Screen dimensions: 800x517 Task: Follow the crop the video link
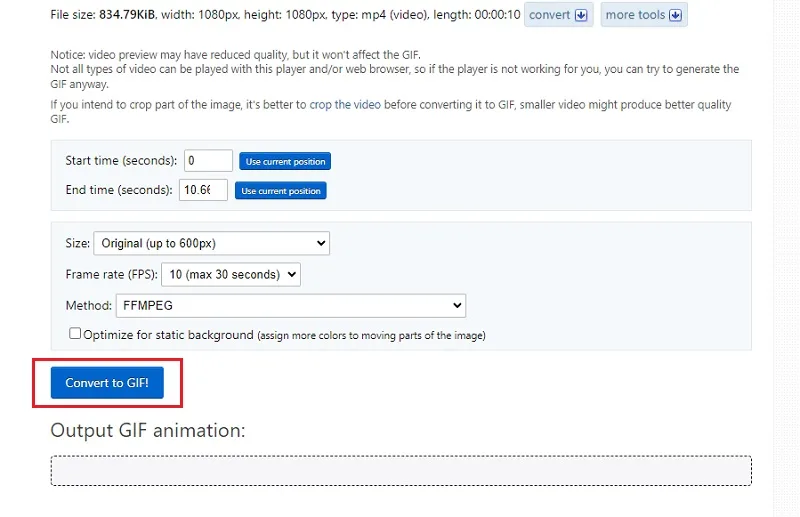coord(345,105)
